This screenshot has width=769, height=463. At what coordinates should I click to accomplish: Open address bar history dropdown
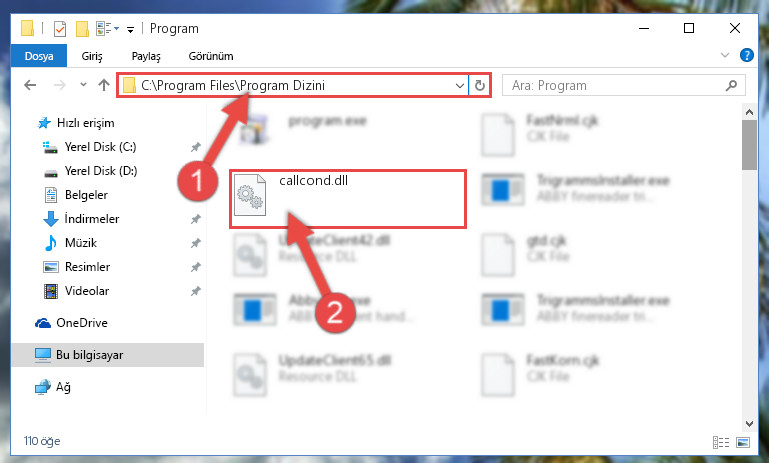460,85
